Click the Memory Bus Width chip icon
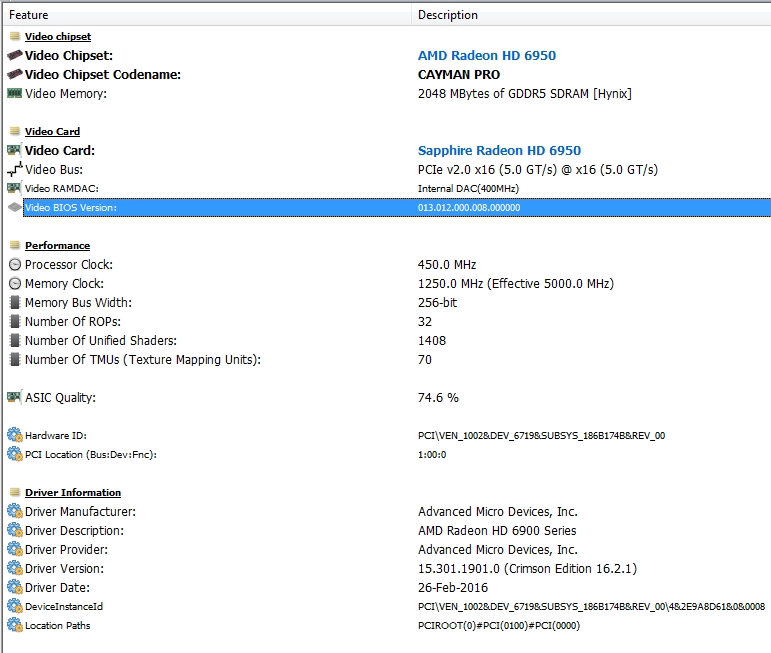 15,302
